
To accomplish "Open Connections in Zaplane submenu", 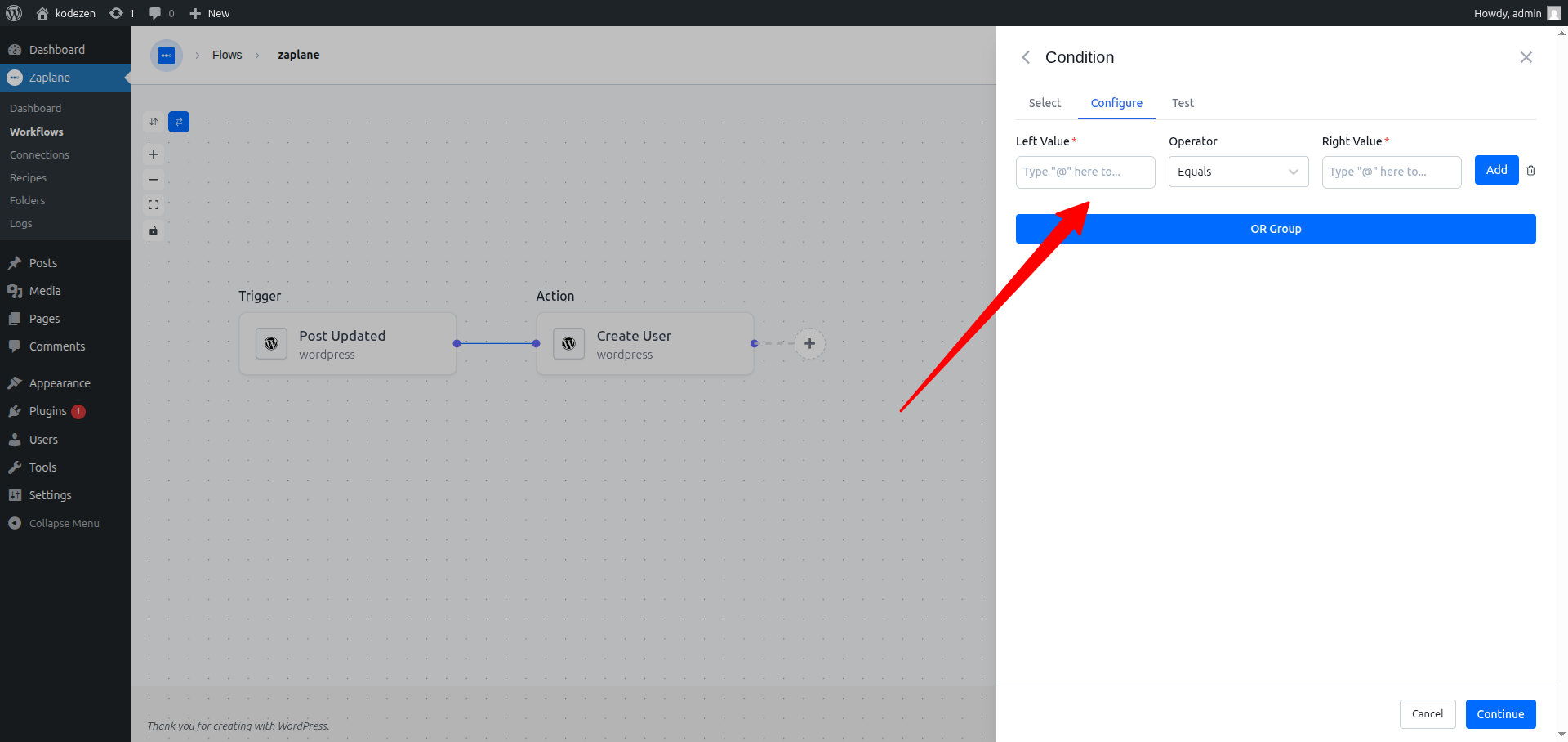I will [x=39, y=154].
